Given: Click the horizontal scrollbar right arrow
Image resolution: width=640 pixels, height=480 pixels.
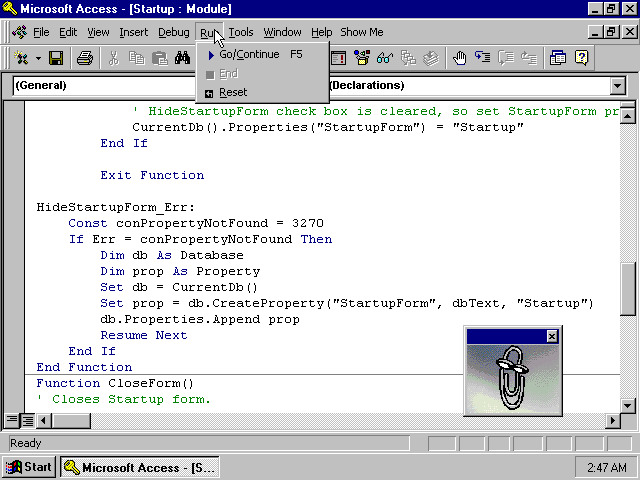Looking at the screenshot, I should tap(612, 420).
